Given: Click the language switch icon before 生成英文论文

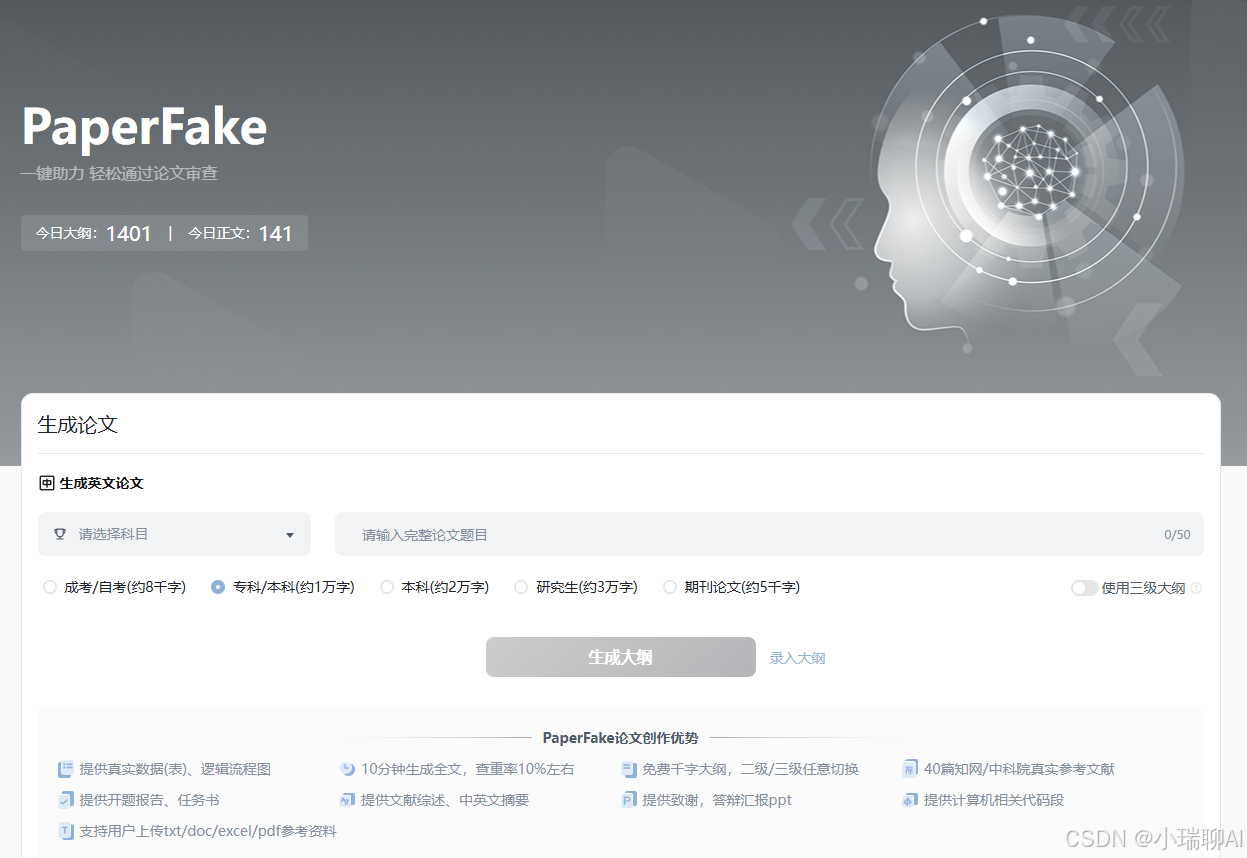Looking at the screenshot, I should pos(47,483).
